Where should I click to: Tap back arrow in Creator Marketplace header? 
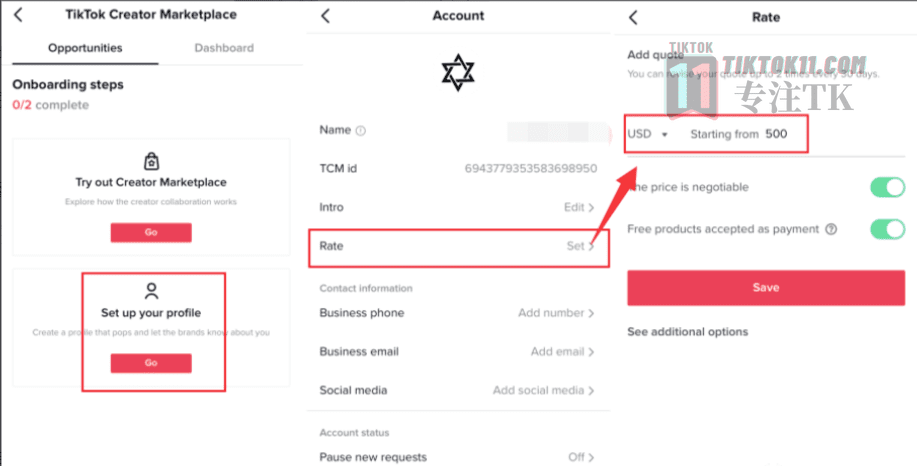18,15
